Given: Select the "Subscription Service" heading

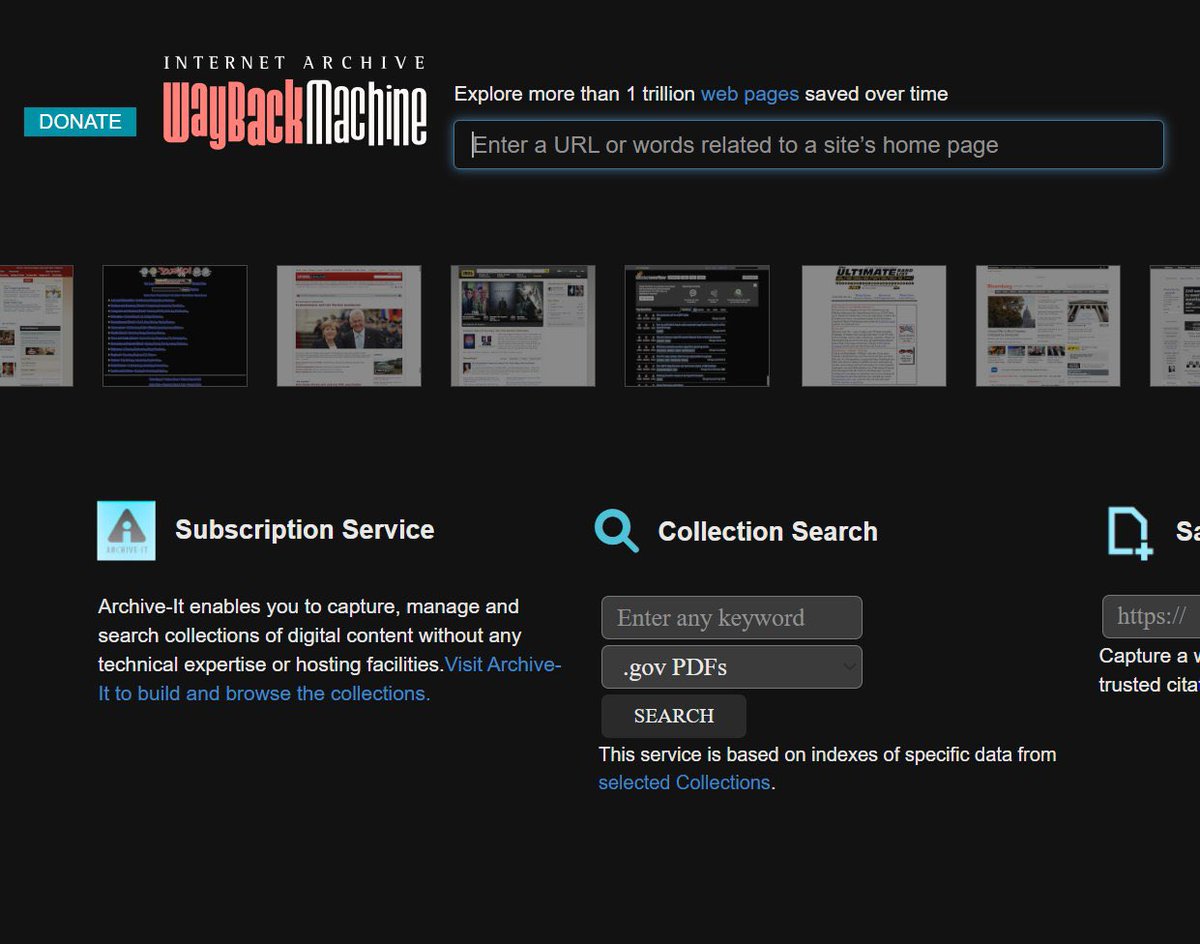Looking at the screenshot, I should click(305, 530).
